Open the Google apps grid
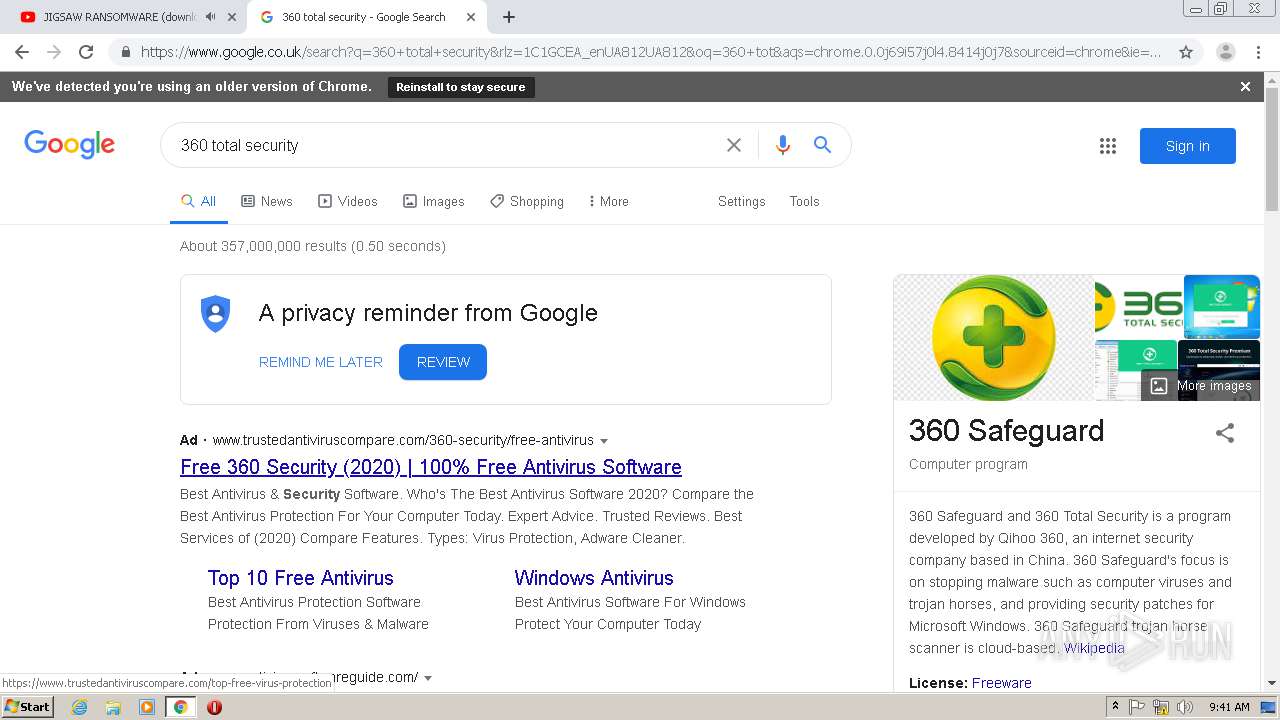 tap(1107, 146)
